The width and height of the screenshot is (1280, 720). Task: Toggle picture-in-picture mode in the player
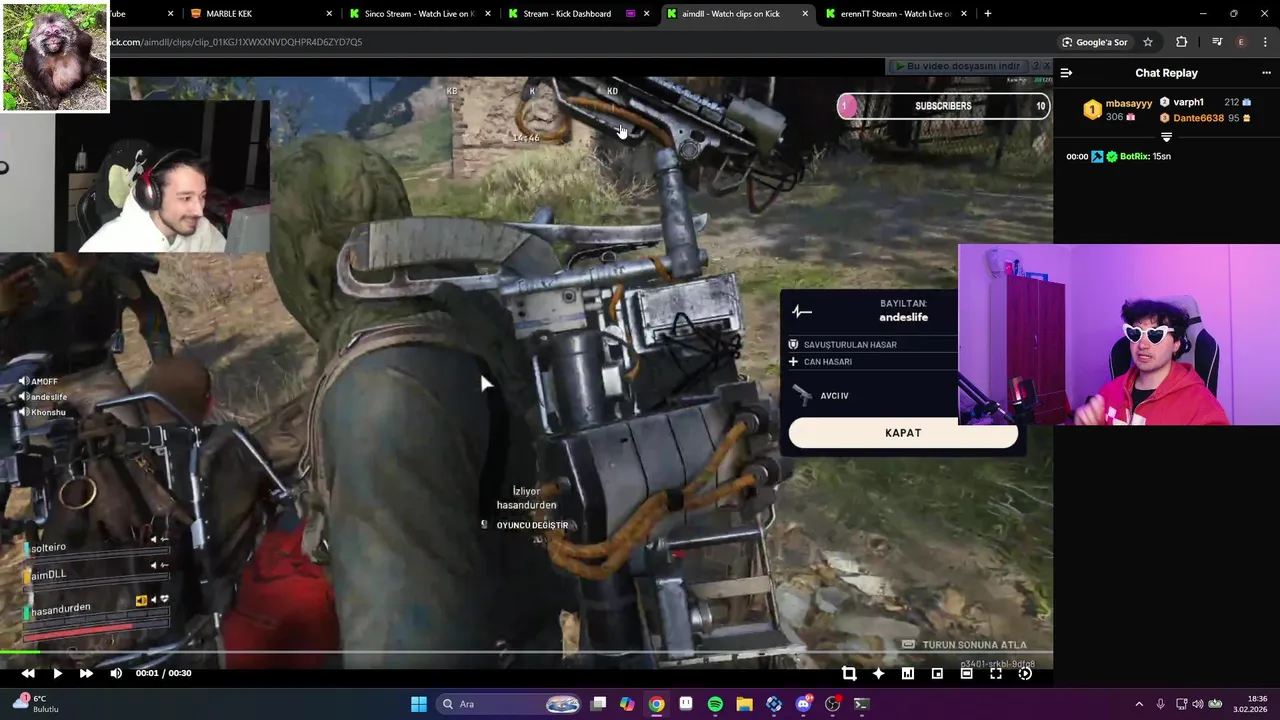pos(937,674)
